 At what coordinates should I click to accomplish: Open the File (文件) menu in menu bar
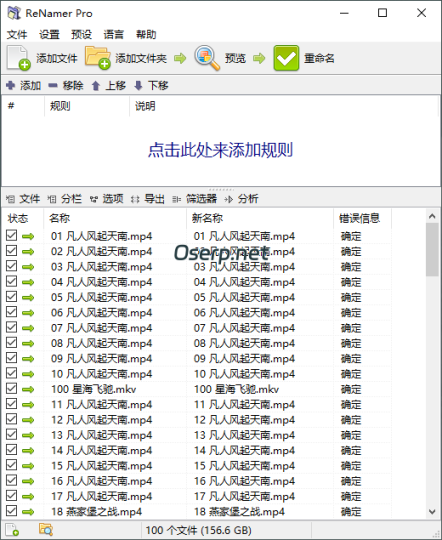pos(17,34)
